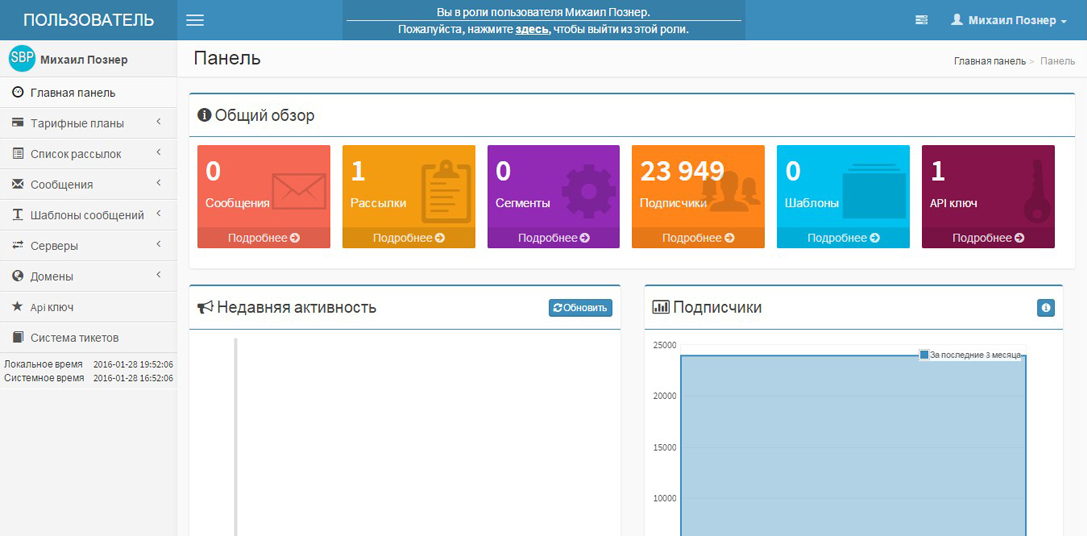The width and height of the screenshot is (1087, 536).
Task: Click the bar chart icon by Подписчики
Action: (x=661, y=307)
